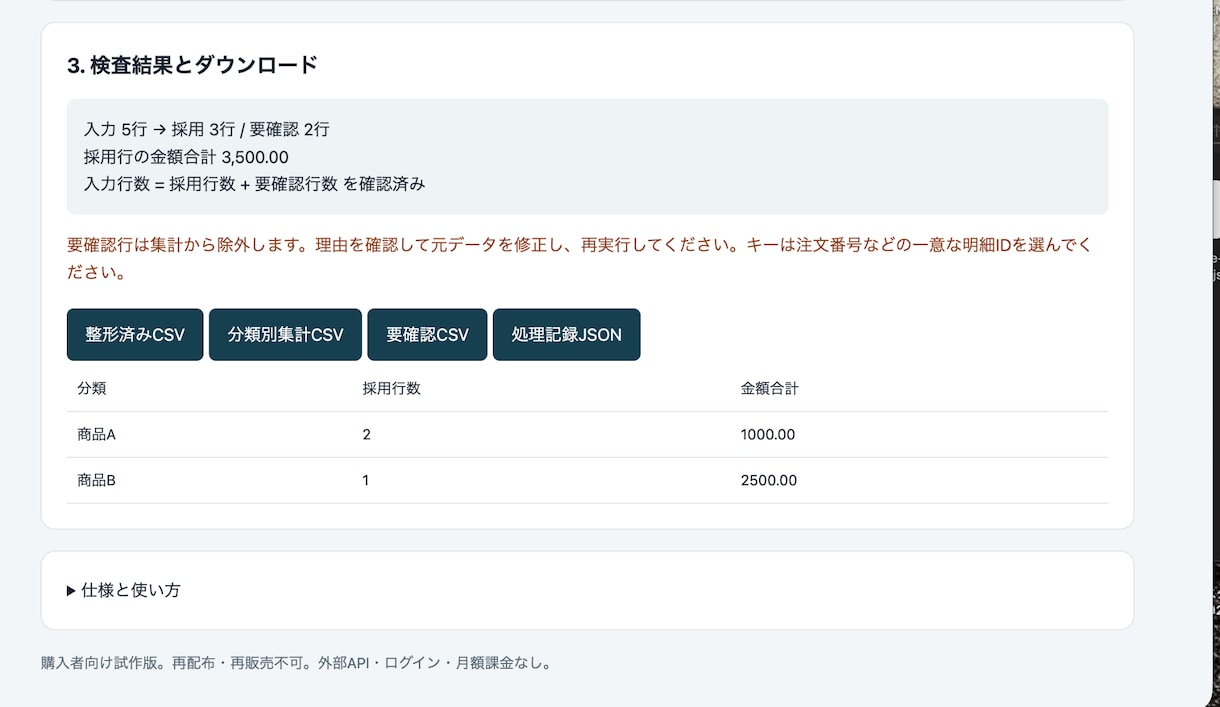This screenshot has width=1220, height=707.
Task: Select the 商品A cell
Action: pyautogui.click(x=97, y=435)
